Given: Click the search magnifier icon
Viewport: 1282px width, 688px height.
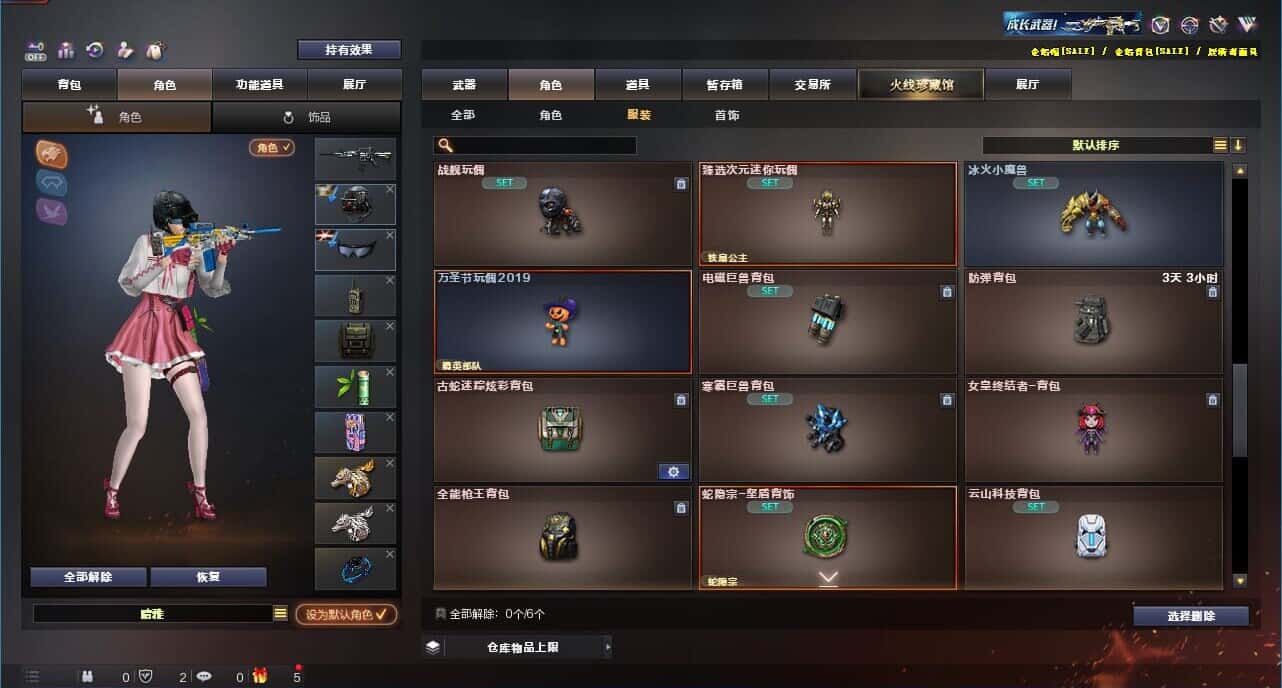Looking at the screenshot, I should pyautogui.click(x=446, y=145).
